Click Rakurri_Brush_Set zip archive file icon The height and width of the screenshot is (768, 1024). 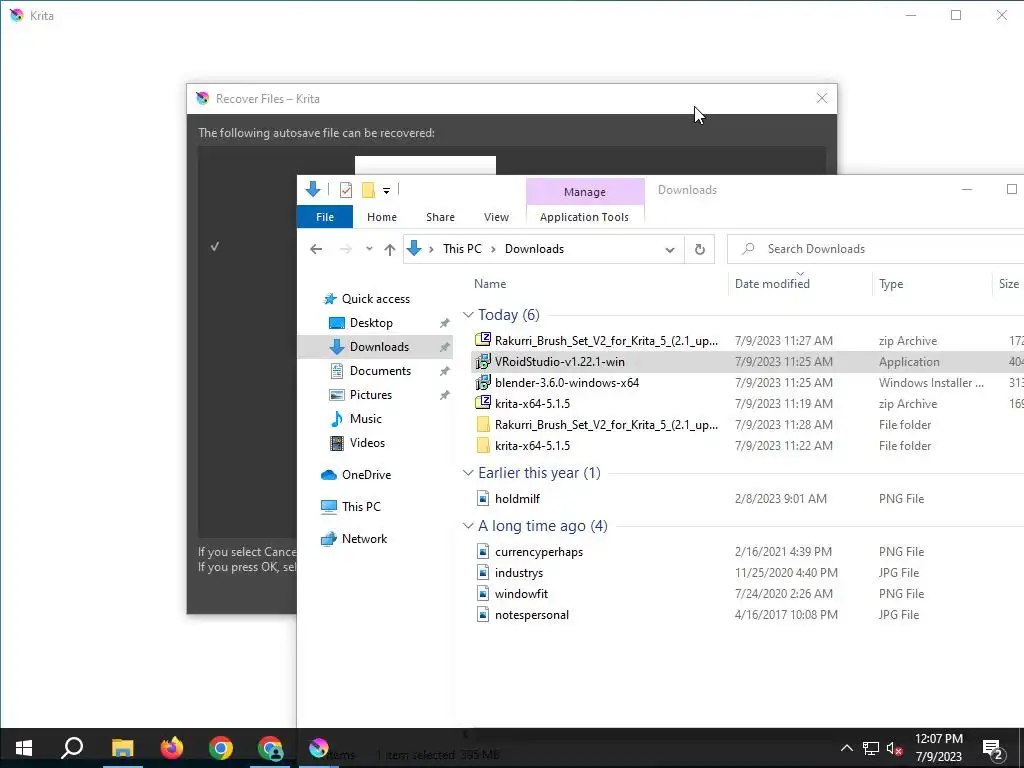tap(483, 340)
